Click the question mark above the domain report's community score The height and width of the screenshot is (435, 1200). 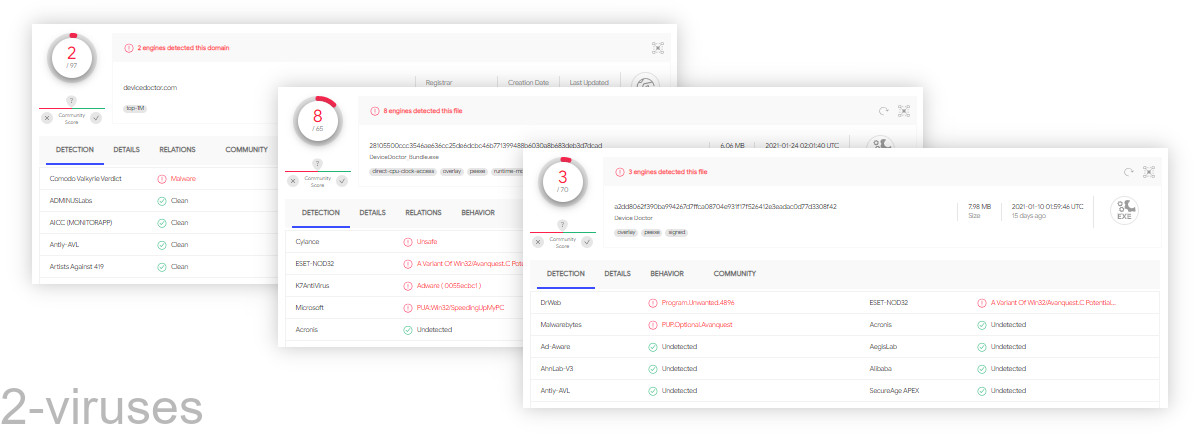tap(71, 100)
